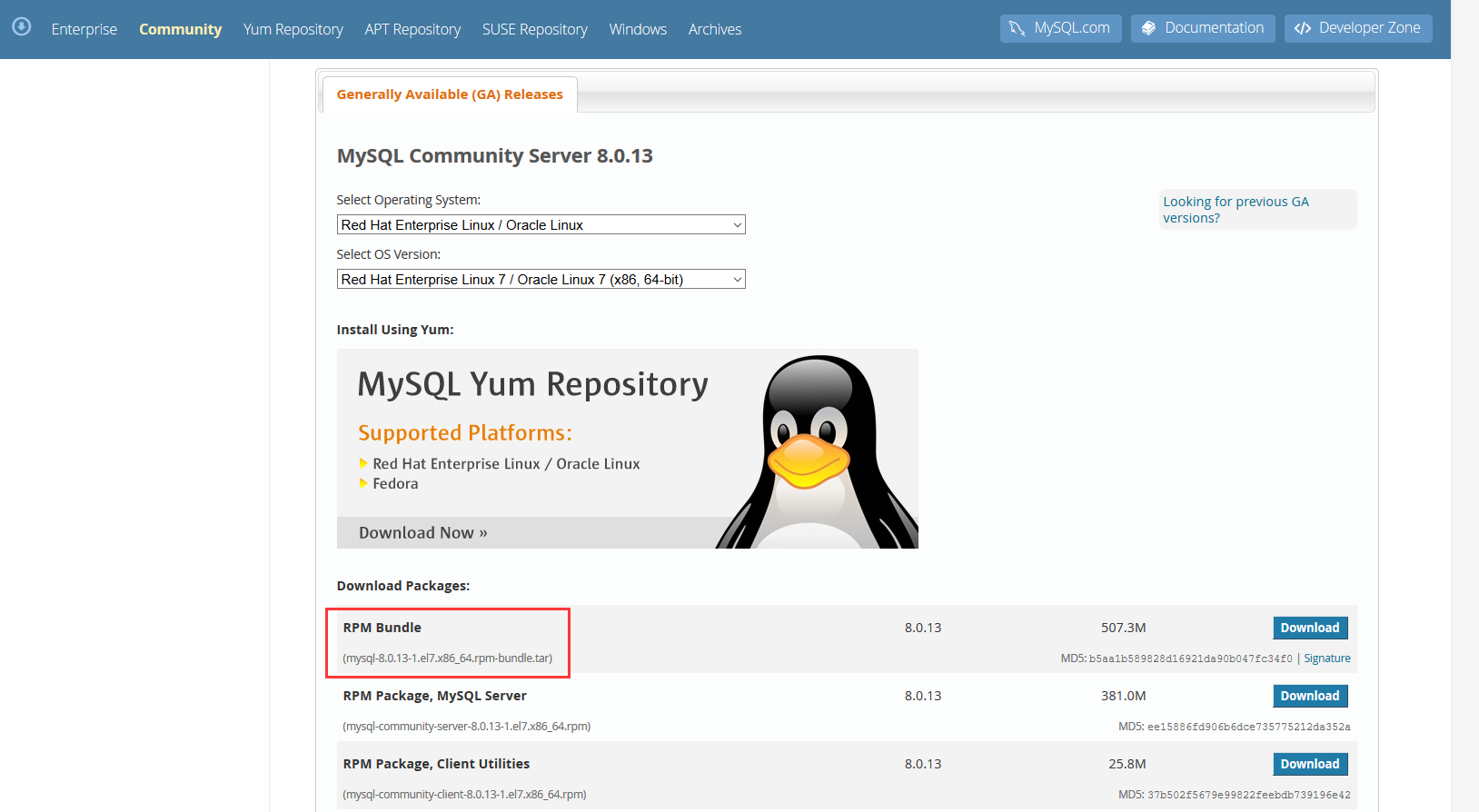Click the Documentation book icon
This screenshot has height=812, width=1479.
coord(1148,28)
